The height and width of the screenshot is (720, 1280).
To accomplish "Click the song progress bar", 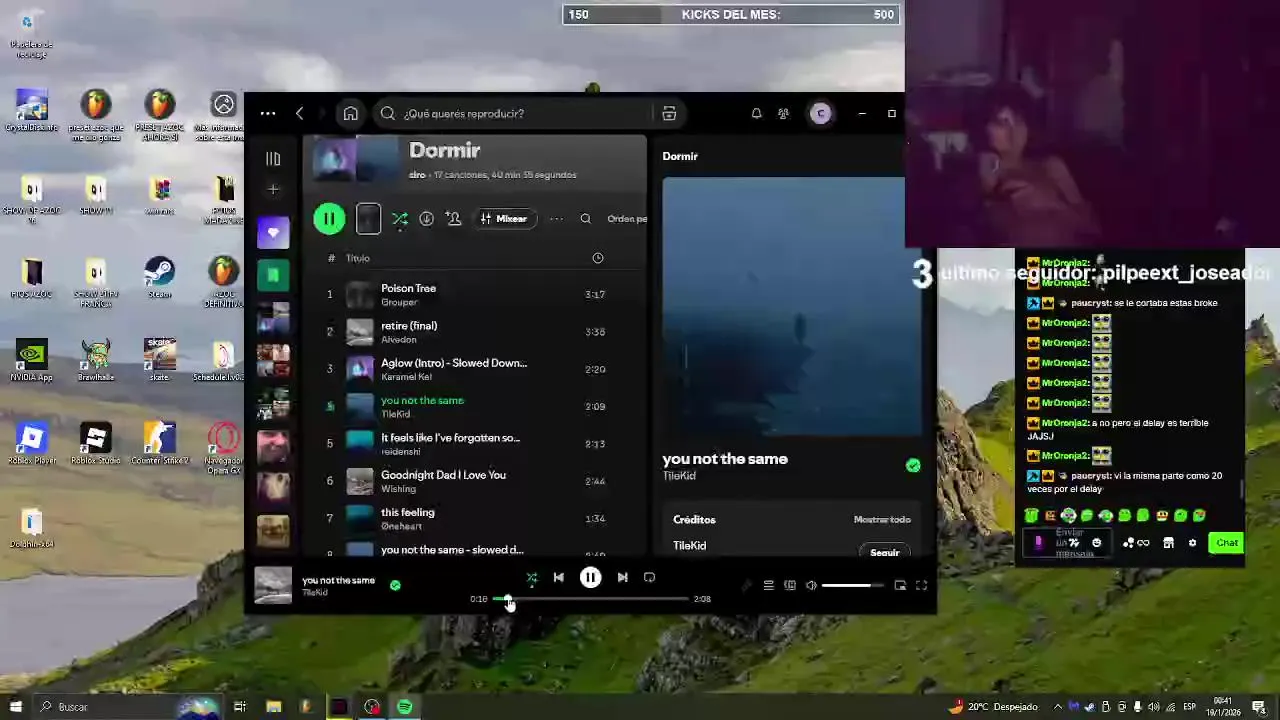I will 590,599.
